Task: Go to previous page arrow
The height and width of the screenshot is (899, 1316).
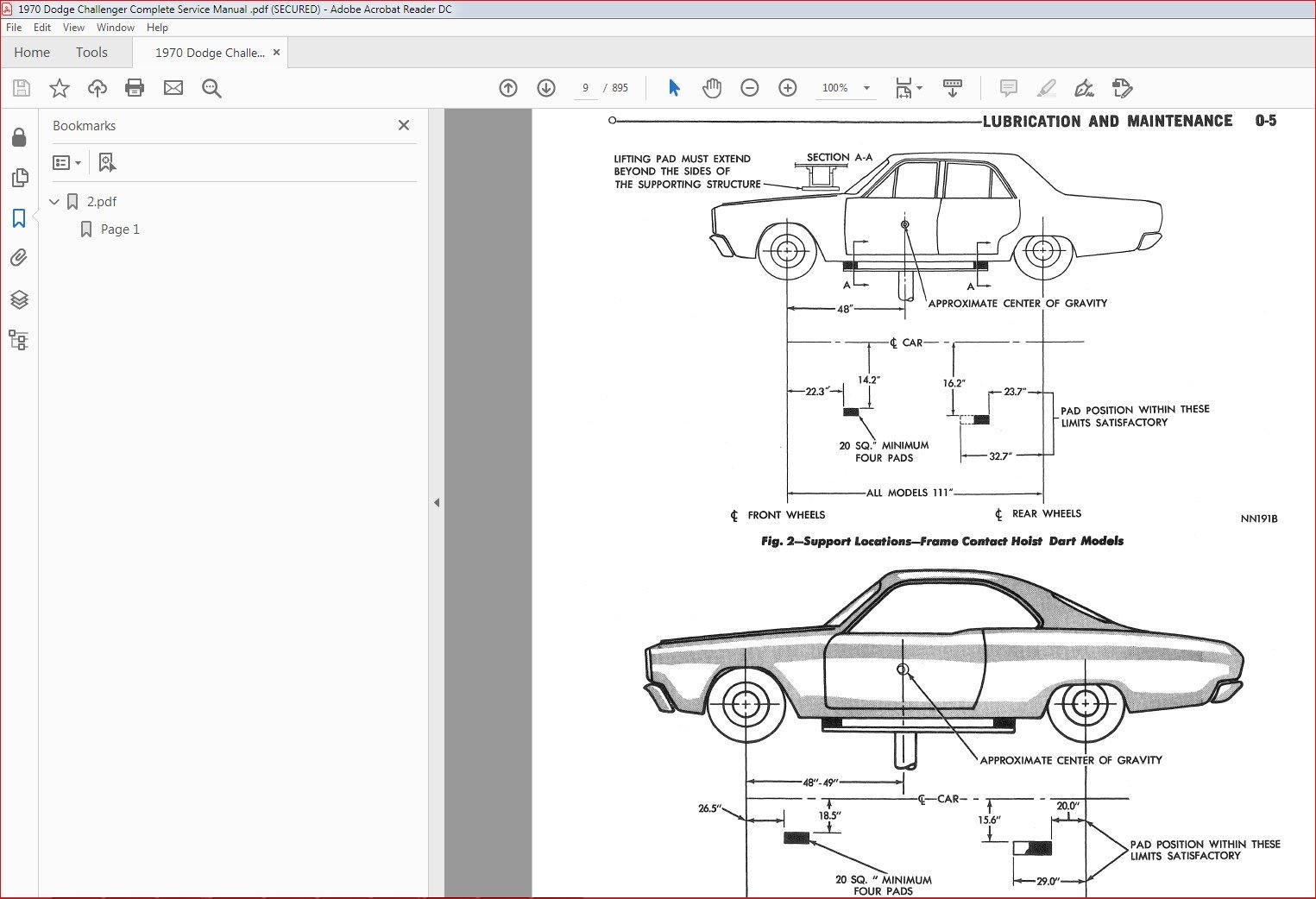Action: coord(508,88)
